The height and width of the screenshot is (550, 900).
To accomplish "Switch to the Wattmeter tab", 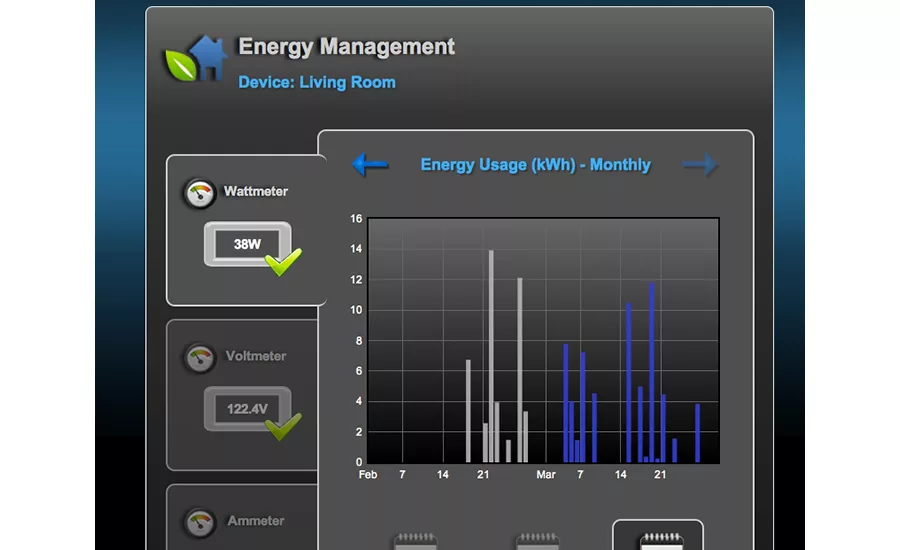I will 247,230.
